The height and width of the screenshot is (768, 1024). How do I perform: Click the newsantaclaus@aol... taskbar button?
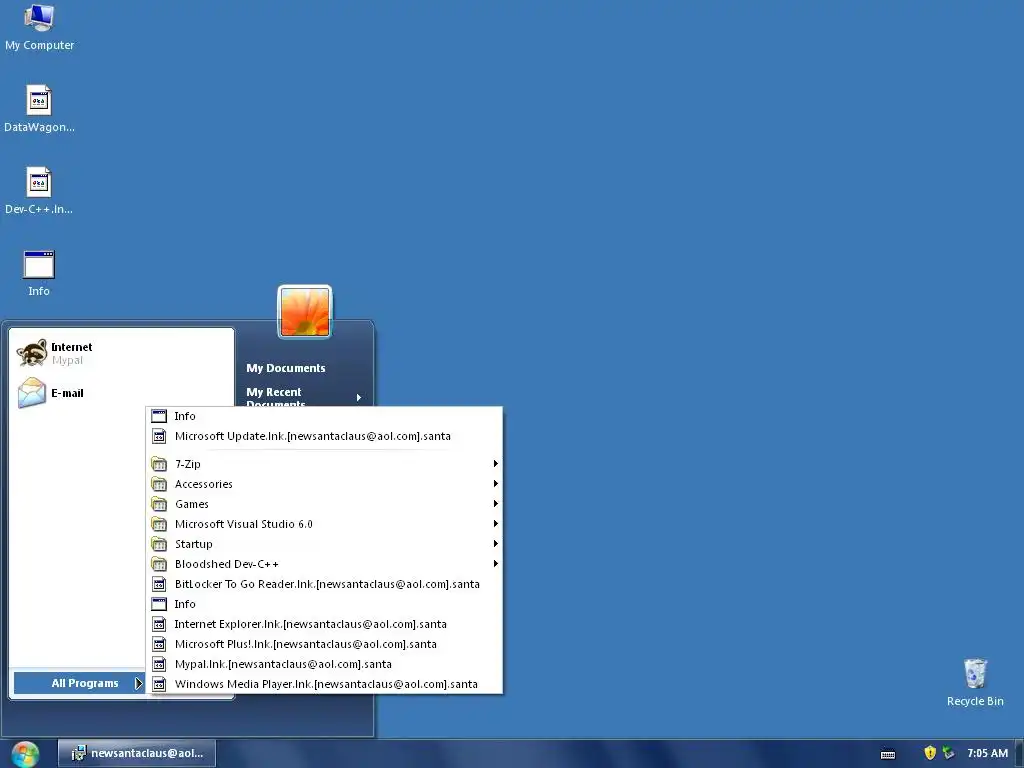point(137,754)
